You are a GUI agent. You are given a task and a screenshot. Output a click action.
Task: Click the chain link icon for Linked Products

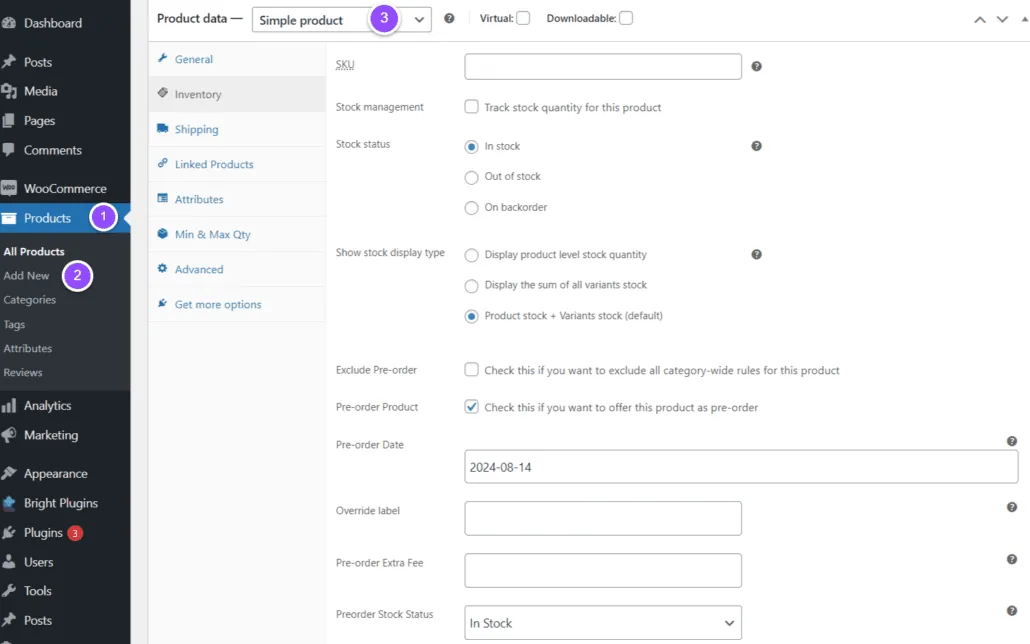pos(162,164)
